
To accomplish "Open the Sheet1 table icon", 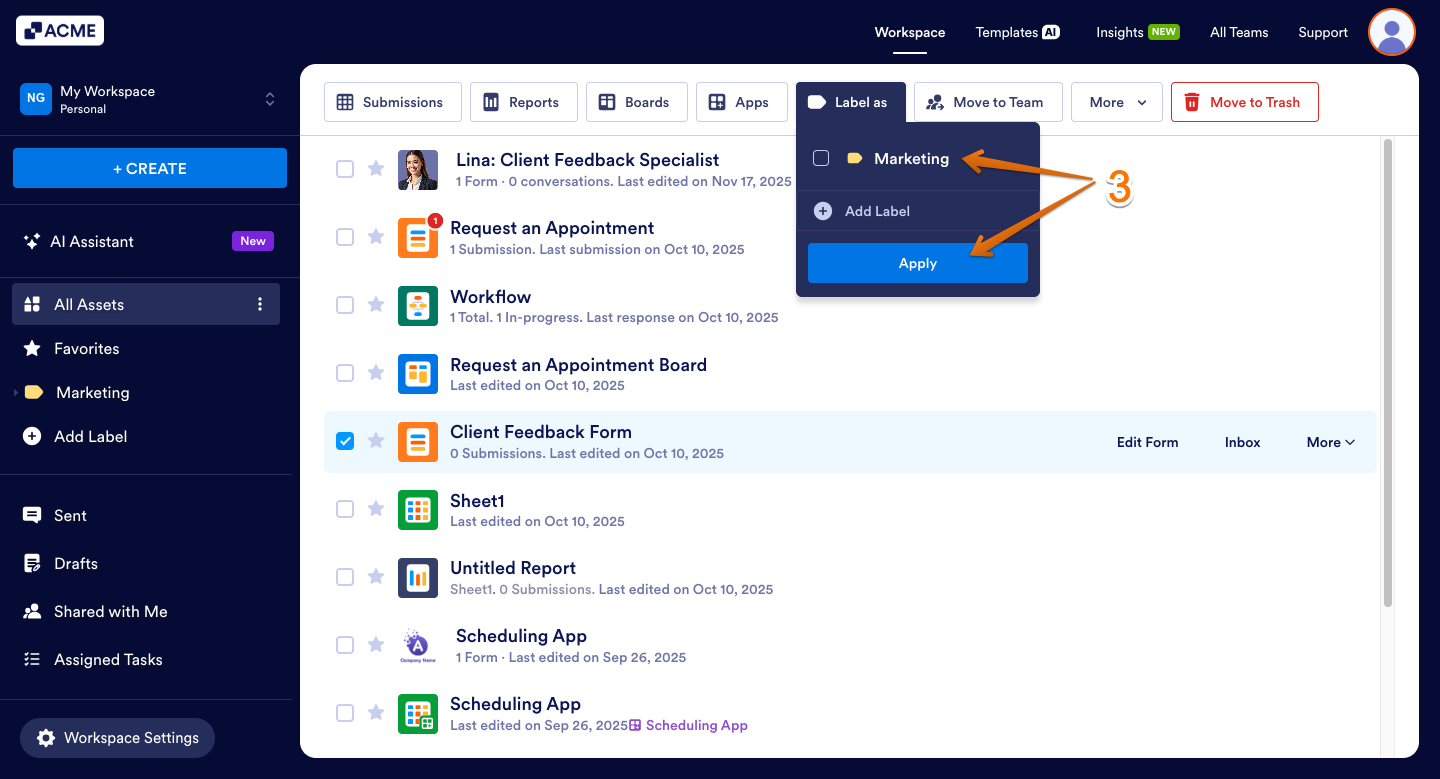I will (418, 510).
